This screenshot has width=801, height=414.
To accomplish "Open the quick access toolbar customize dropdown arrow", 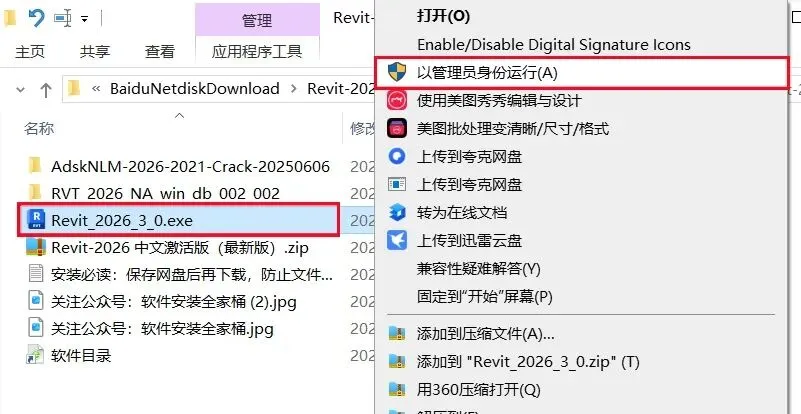I will point(84,19).
